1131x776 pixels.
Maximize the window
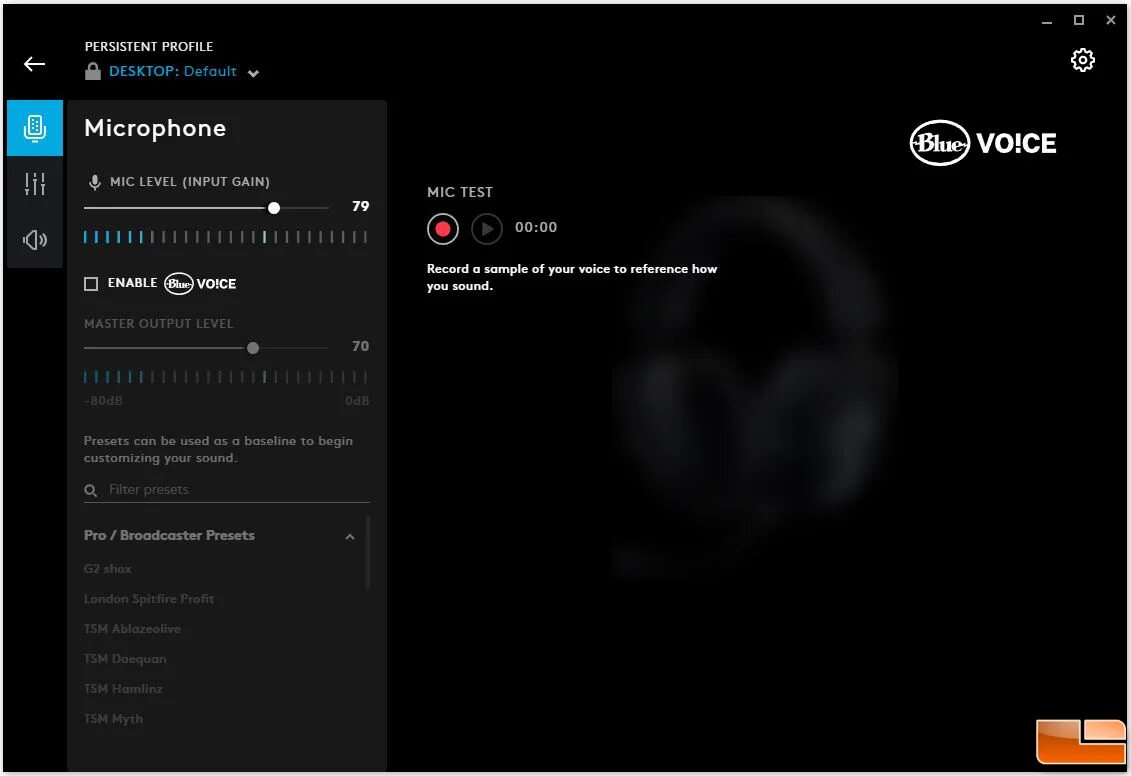[x=1079, y=20]
